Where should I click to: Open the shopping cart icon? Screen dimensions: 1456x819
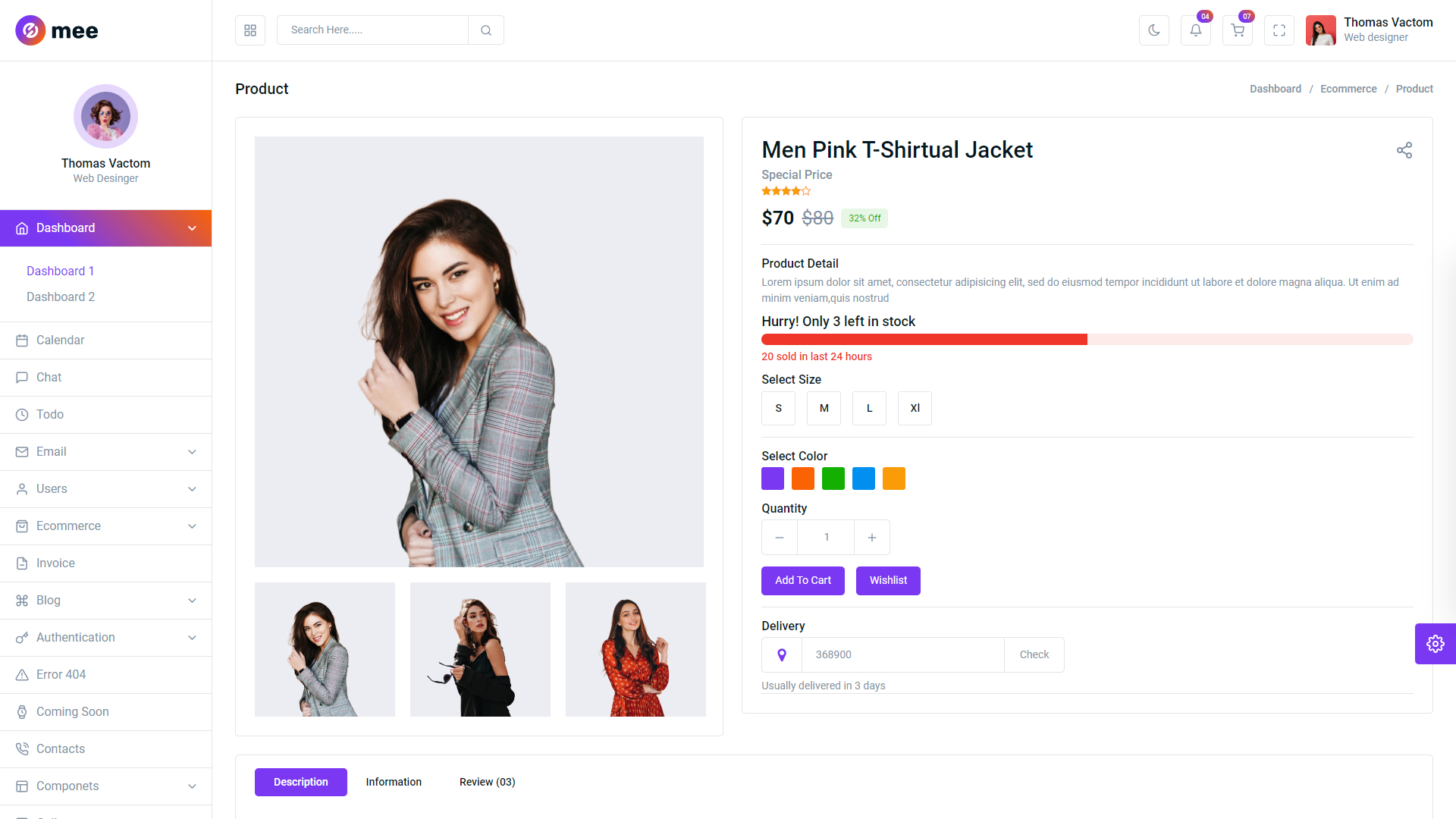pos(1237,30)
